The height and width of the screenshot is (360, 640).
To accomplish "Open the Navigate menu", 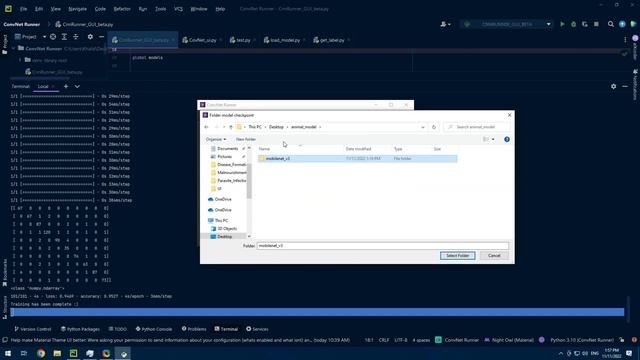I will (77, 9).
